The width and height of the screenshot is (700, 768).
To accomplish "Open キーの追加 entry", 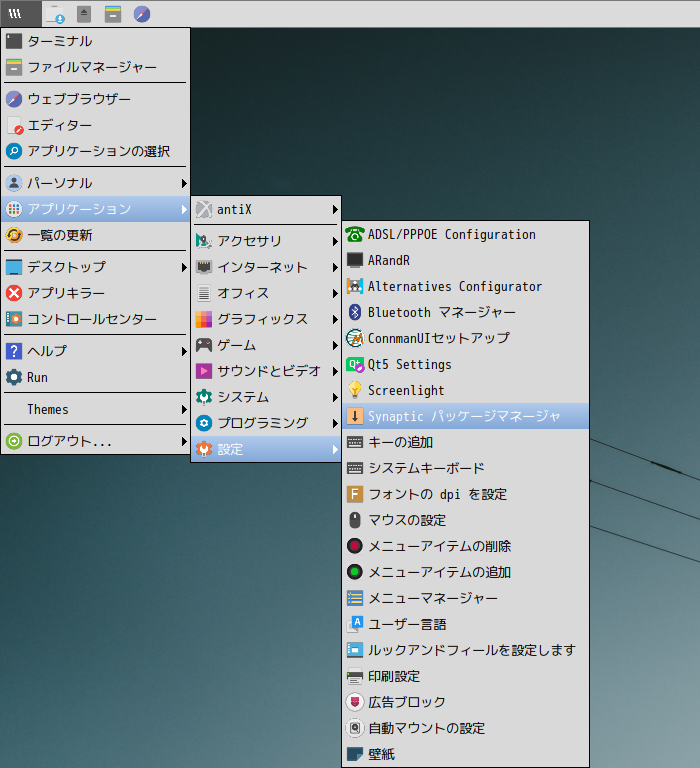I will [465, 442].
